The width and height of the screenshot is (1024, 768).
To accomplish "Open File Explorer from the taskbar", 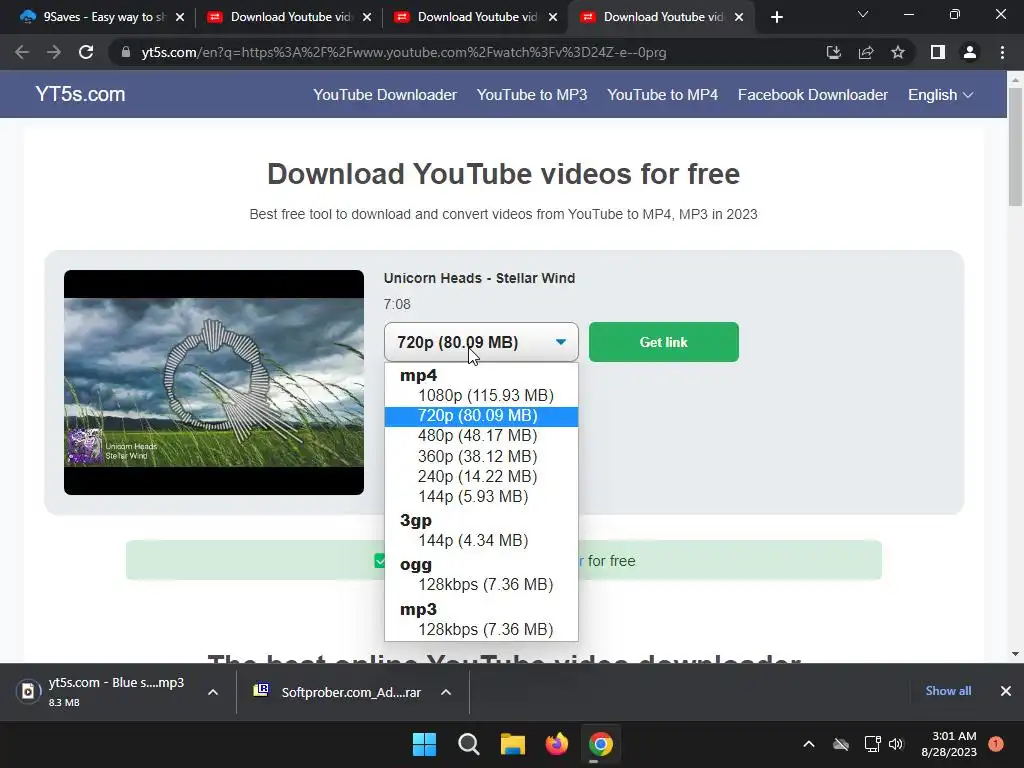I will click(x=513, y=744).
